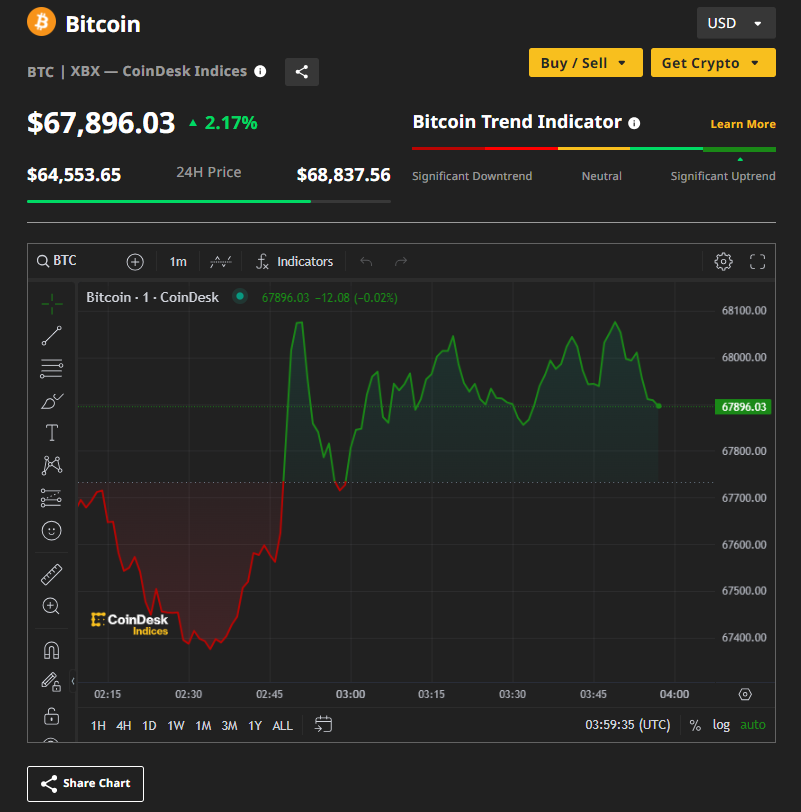Change the chart style type

pyautogui.click(x=221, y=262)
